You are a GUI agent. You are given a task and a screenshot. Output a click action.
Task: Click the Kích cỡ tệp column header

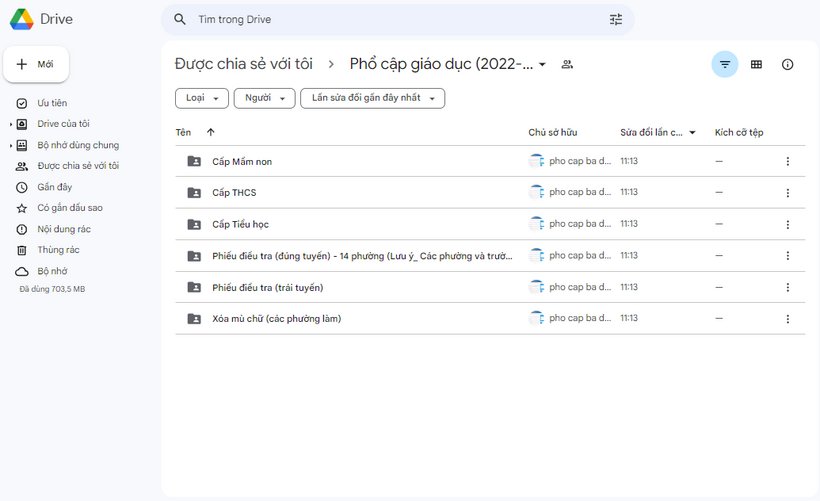coord(739,132)
